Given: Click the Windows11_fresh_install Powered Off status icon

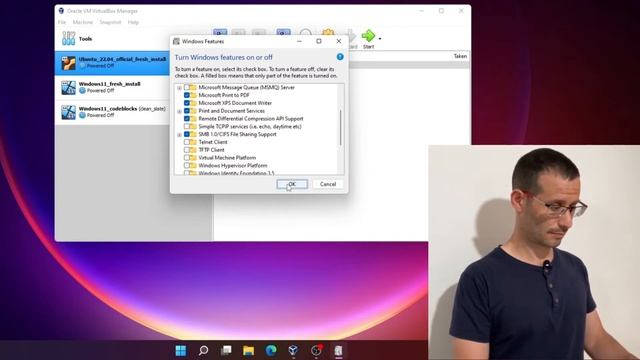Looking at the screenshot, I should [82, 91].
